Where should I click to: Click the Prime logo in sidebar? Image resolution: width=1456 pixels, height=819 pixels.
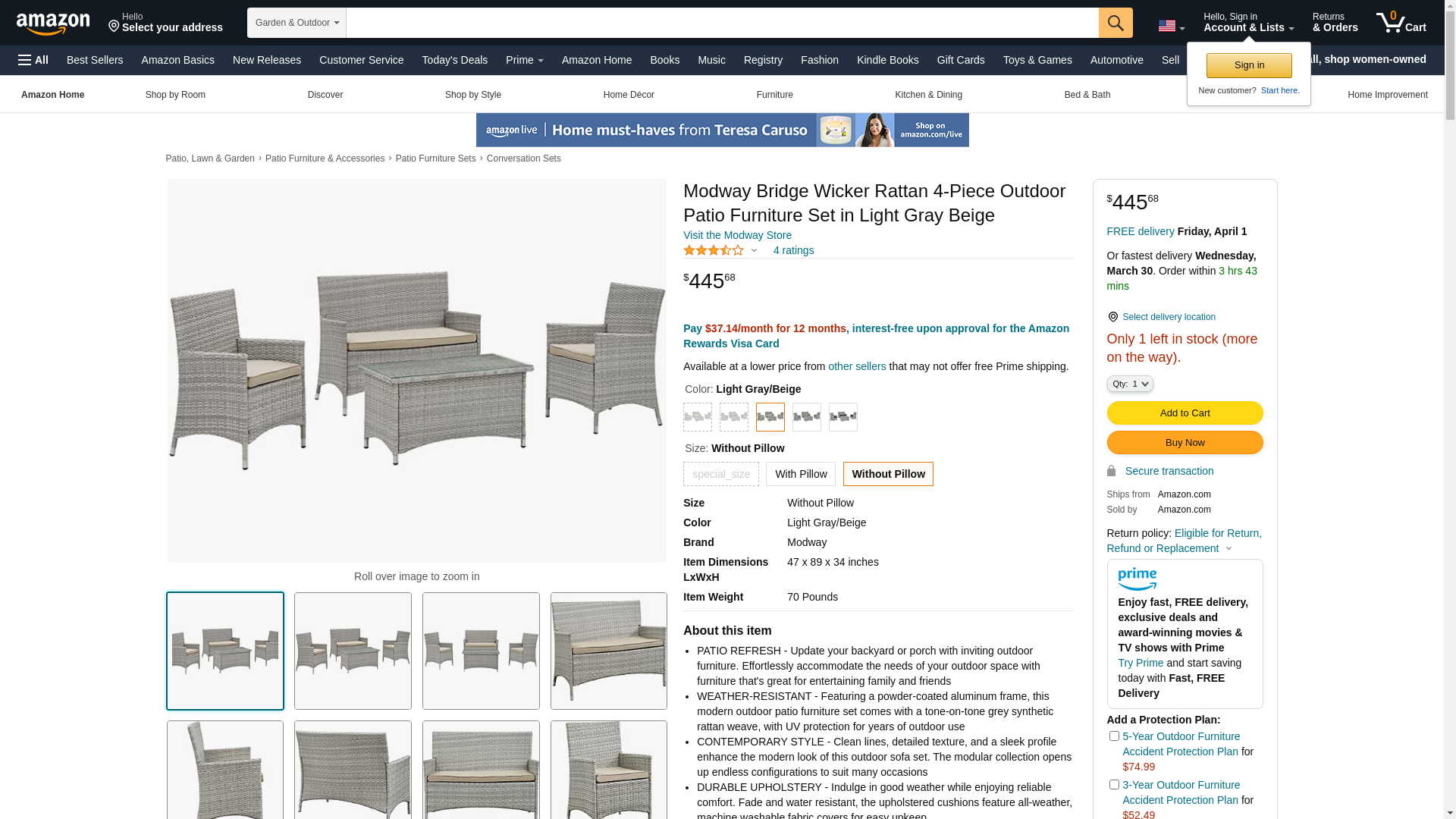click(x=1137, y=579)
